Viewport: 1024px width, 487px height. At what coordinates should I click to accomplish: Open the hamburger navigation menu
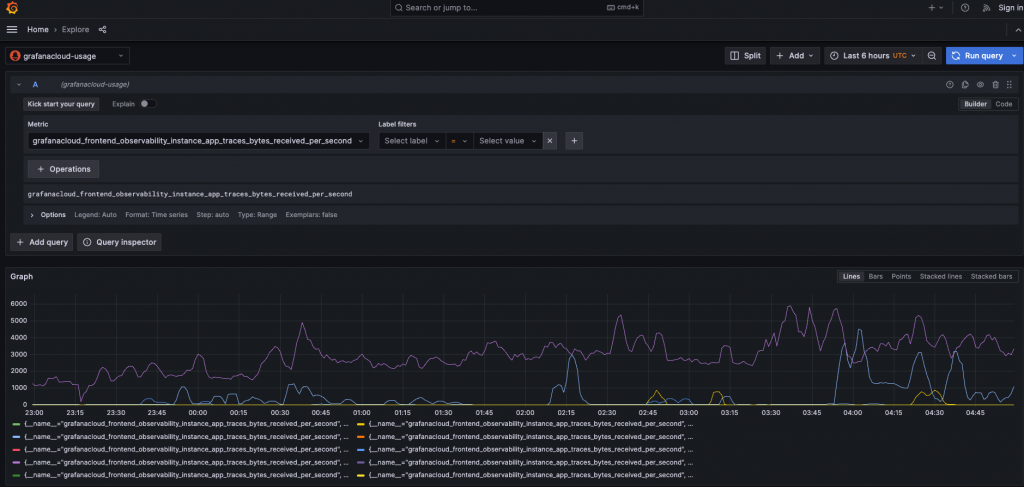(12, 29)
